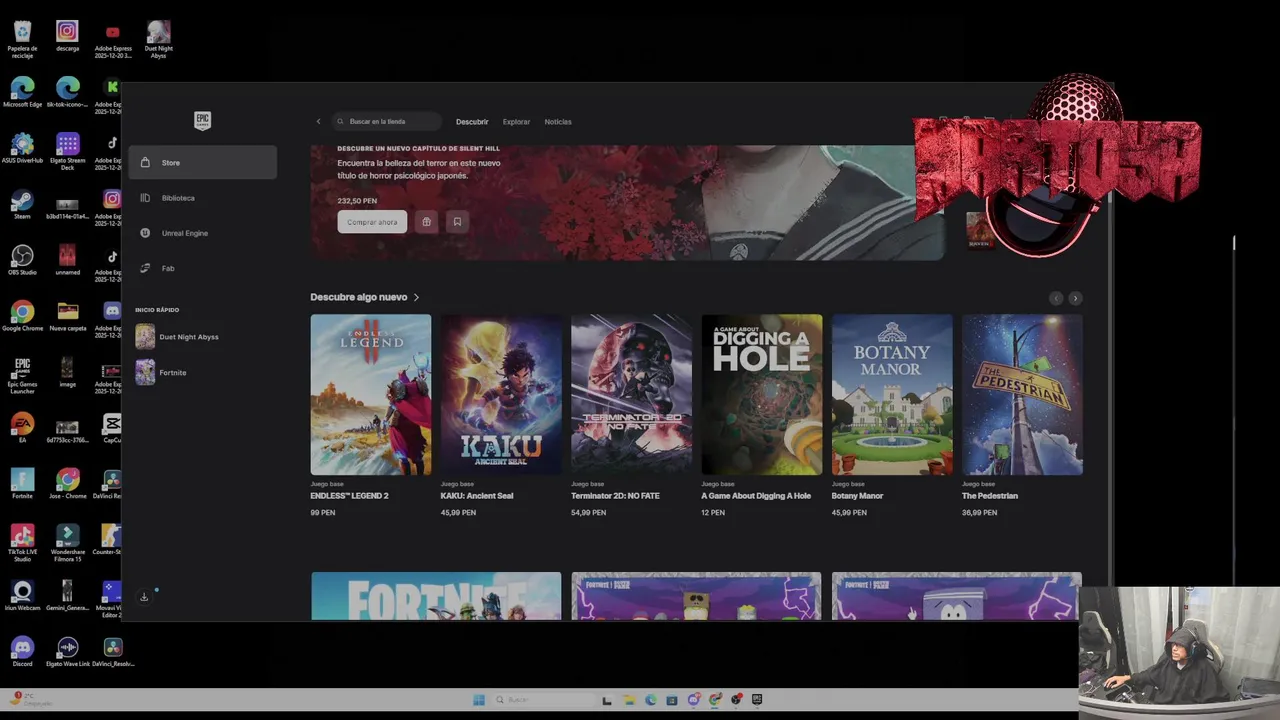
Task: Click the ENDLESS™ LEGEND 2 title text
Action: click(x=349, y=496)
